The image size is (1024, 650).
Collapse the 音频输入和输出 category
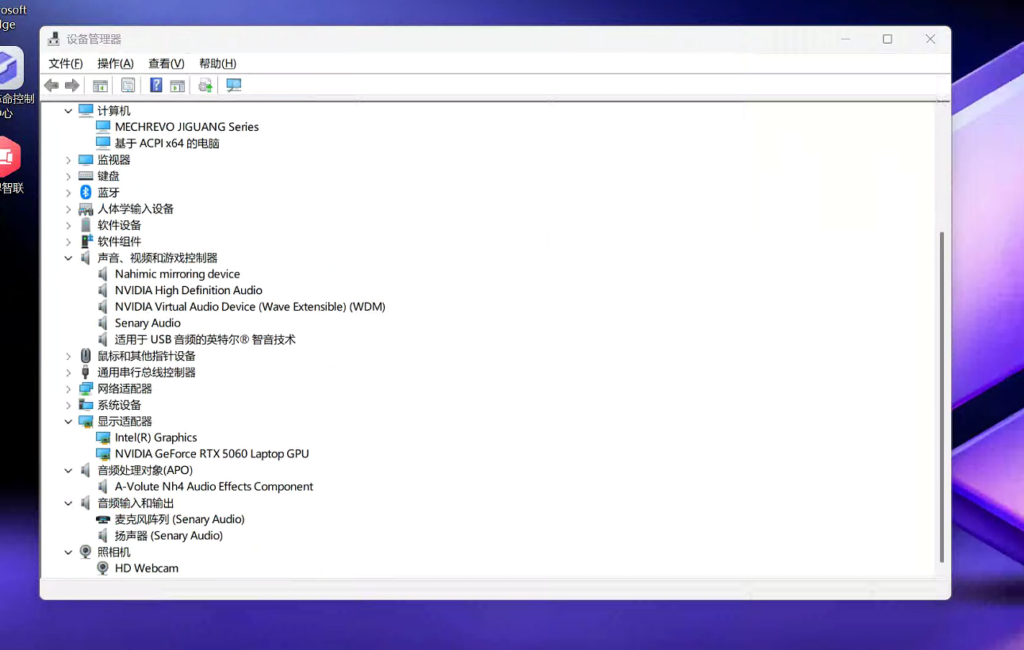pyautogui.click(x=68, y=503)
